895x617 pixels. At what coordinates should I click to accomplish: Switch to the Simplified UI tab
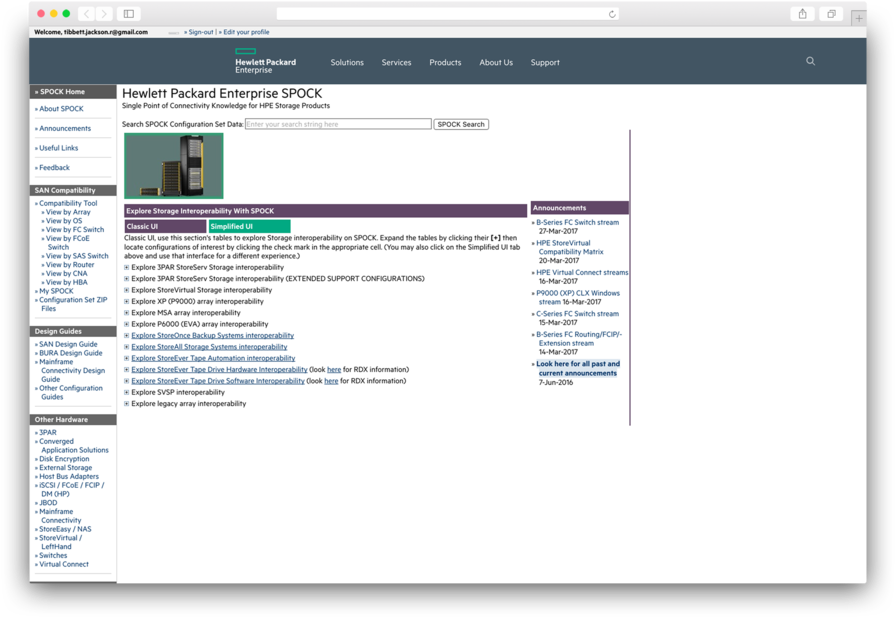[x=249, y=226]
